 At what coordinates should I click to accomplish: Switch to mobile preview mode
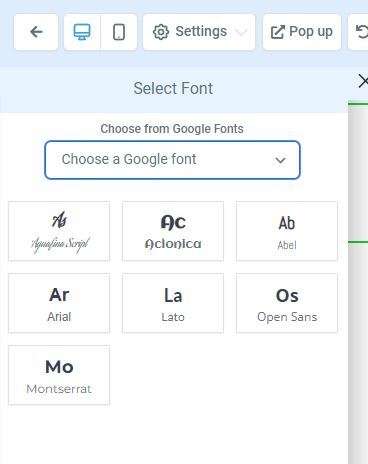tap(119, 32)
